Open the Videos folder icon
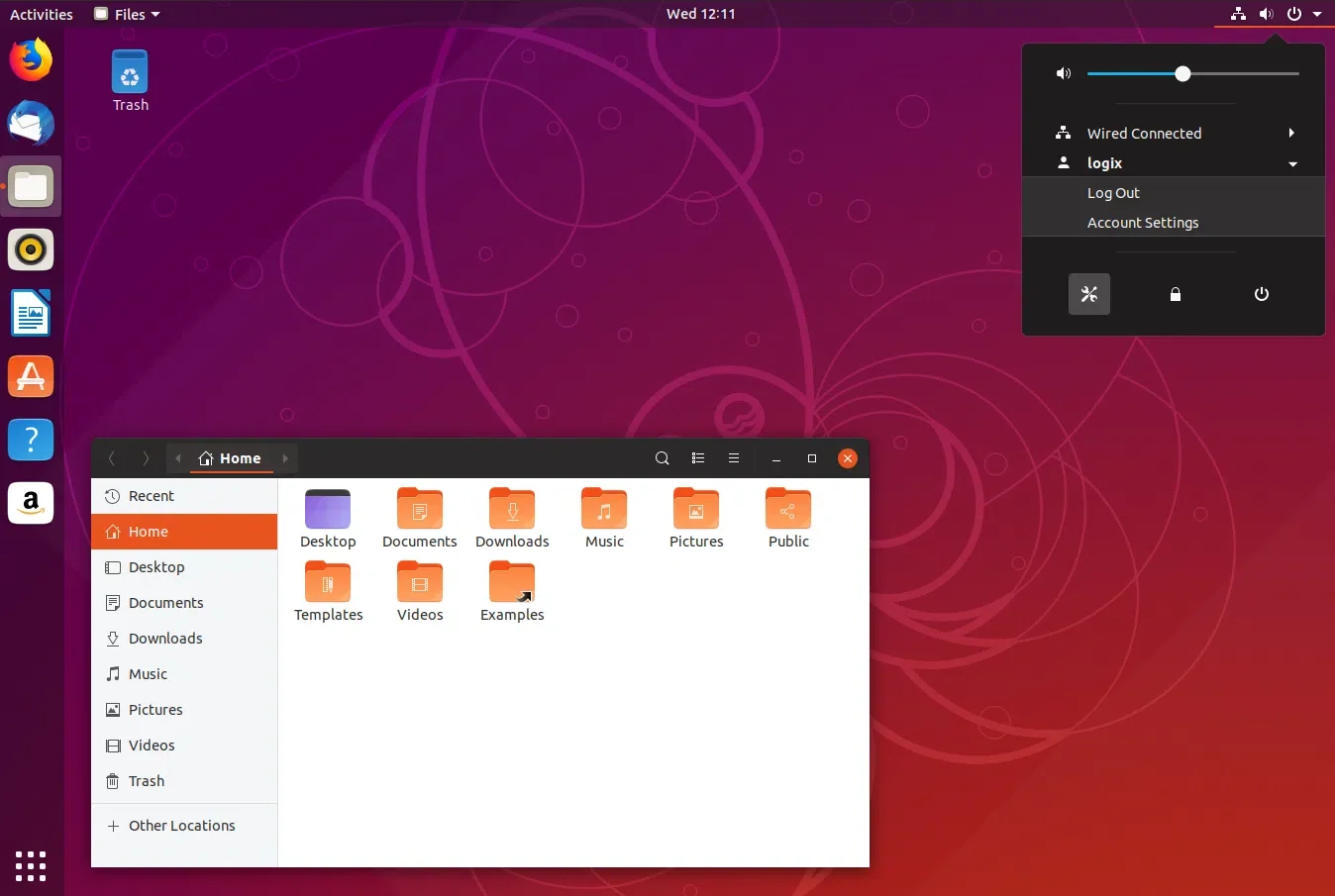Screen dimensions: 1335x896 420,592
